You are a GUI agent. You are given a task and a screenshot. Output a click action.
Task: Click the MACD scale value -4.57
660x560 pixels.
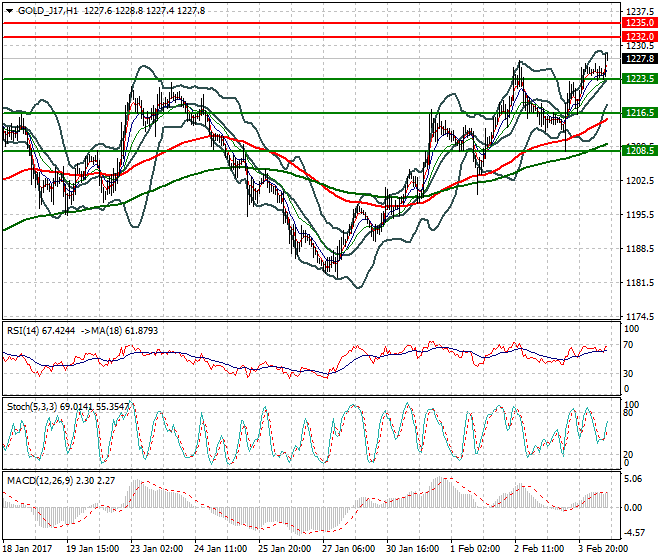[633, 533]
